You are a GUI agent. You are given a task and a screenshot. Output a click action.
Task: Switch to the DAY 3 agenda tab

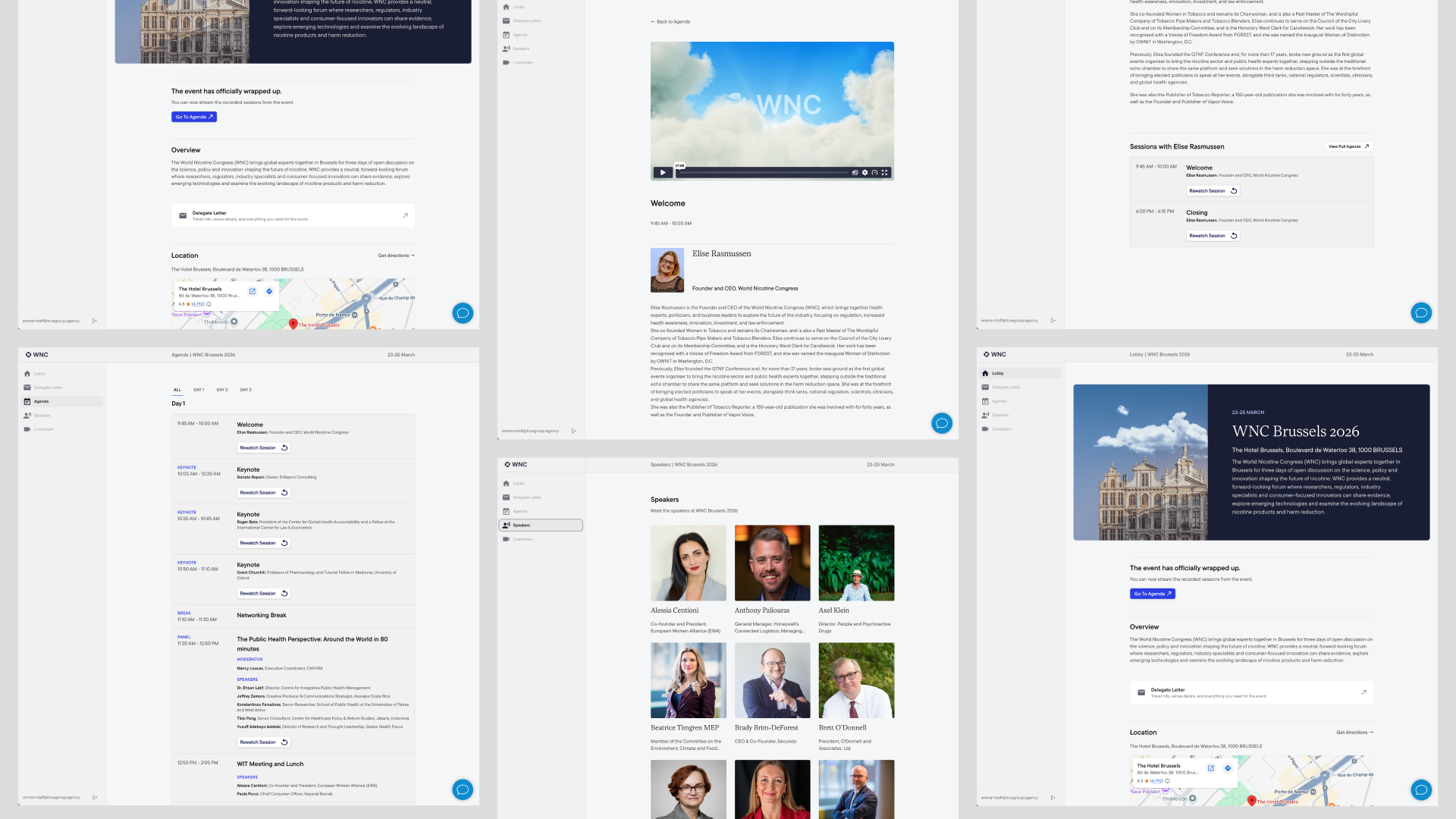[246, 390]
